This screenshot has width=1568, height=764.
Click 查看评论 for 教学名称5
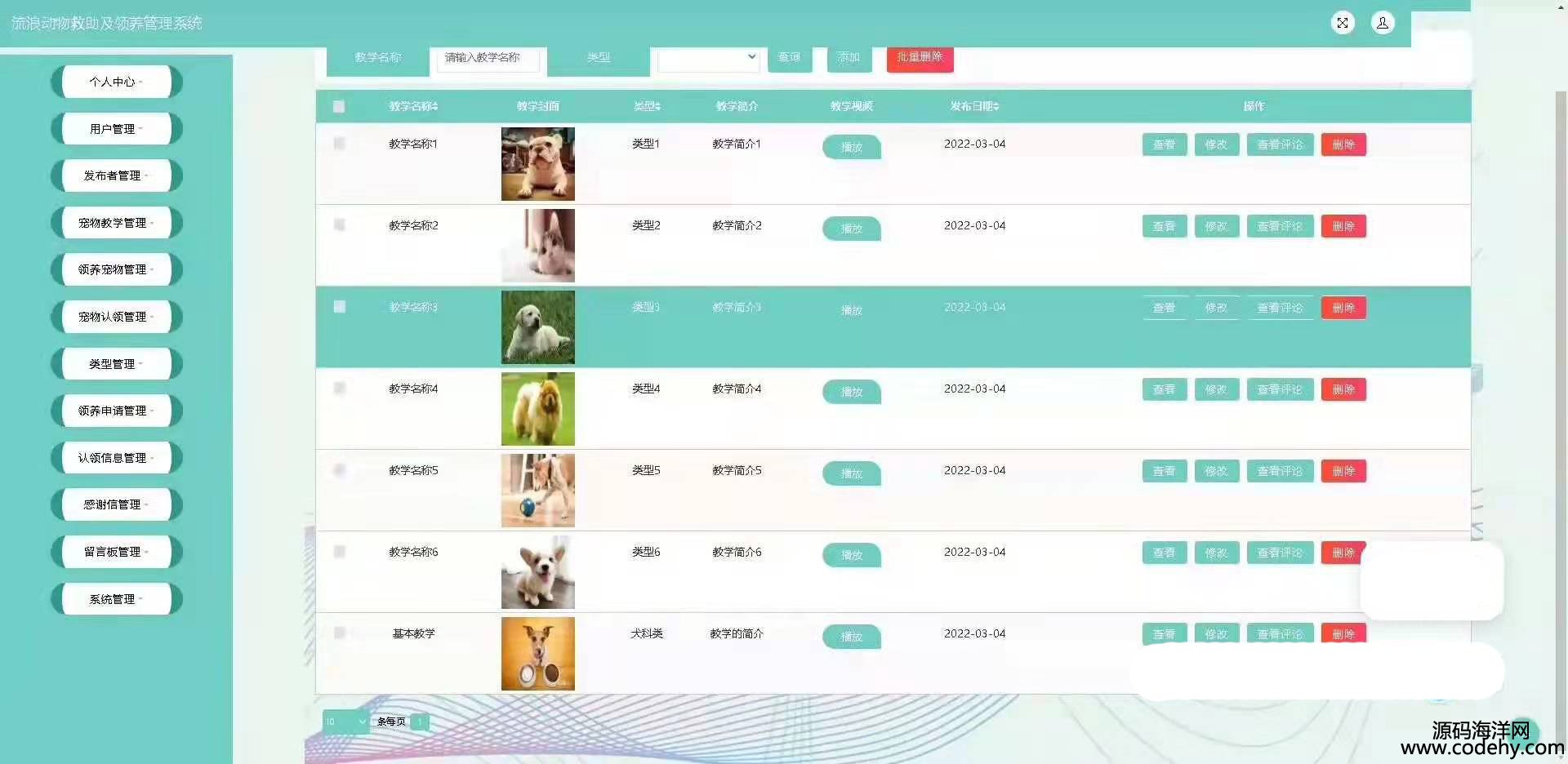1280,471
